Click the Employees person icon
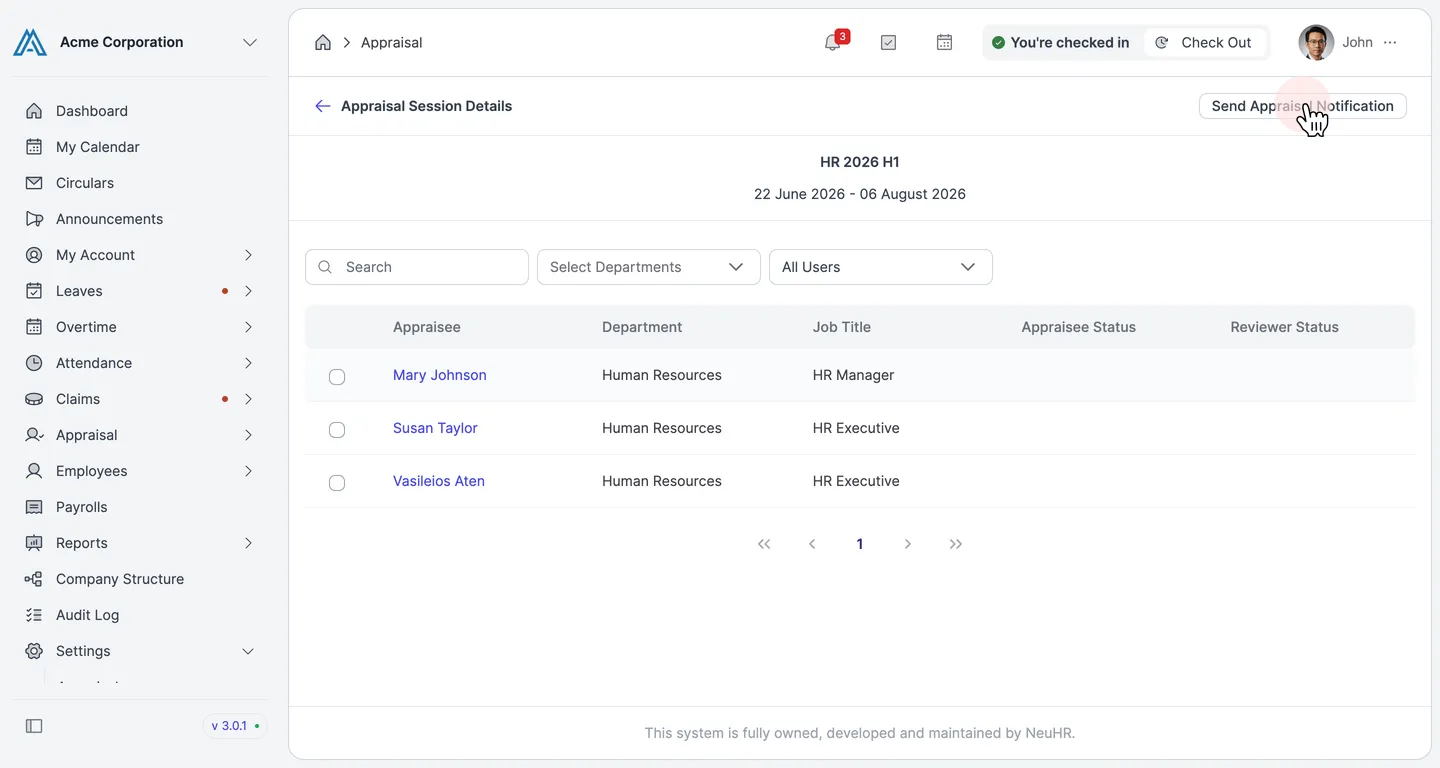The image size is (1440, 768). click(x=34, y=471)
